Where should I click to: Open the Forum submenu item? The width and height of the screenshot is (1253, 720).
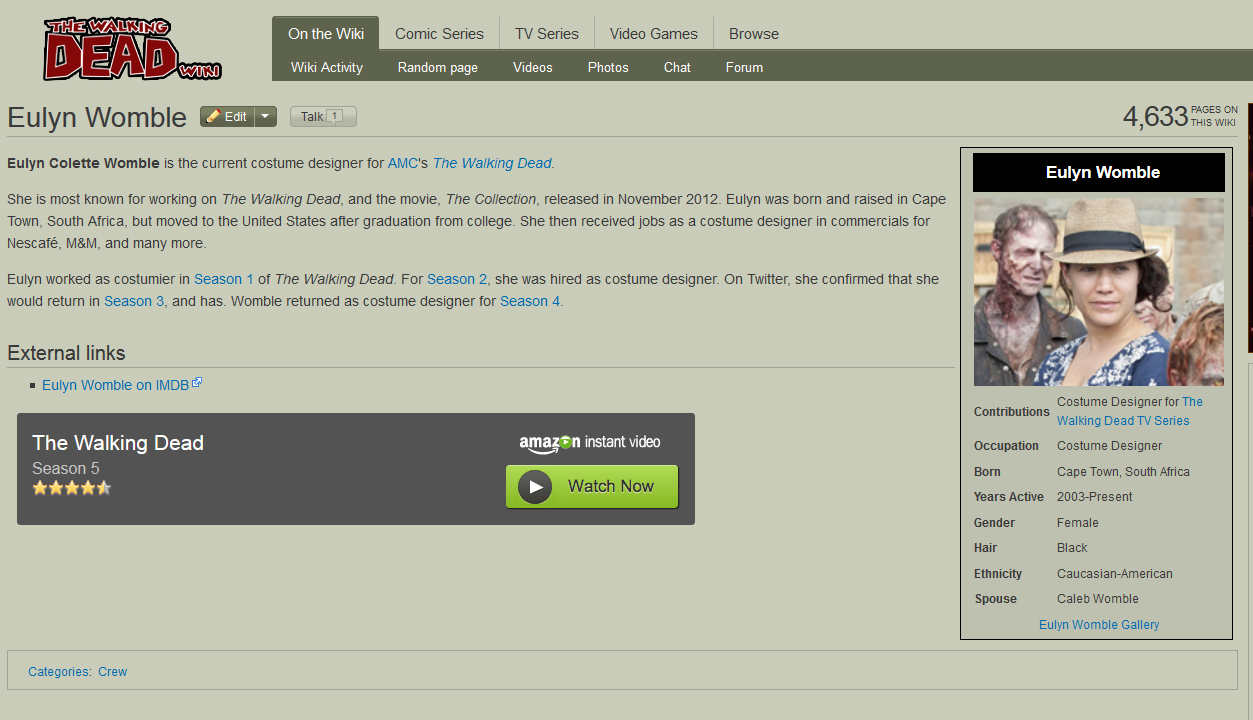[x=744, y=67]
